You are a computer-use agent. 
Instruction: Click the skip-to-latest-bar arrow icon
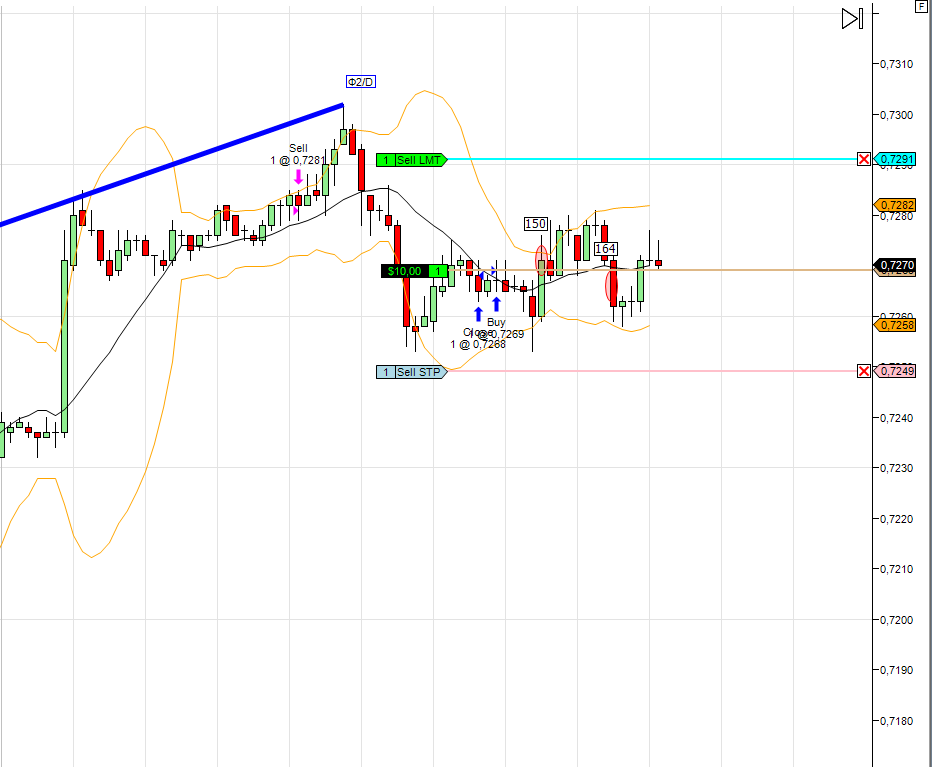click(x=852, y=18)
